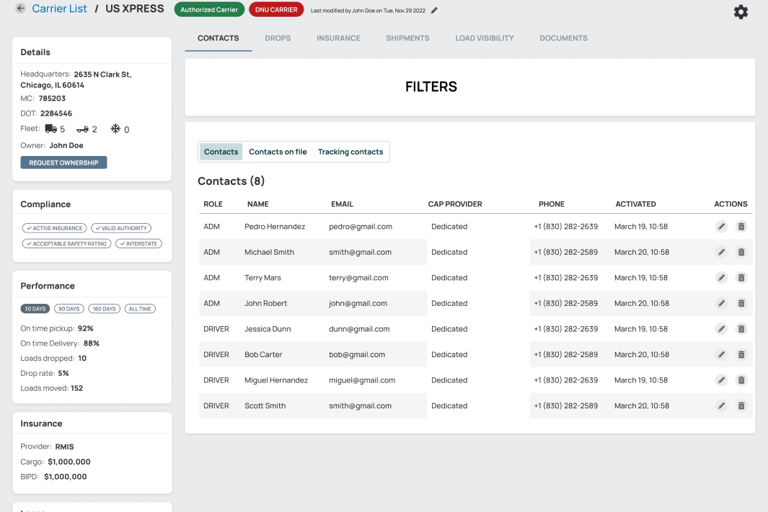Click the insurance provider RMIS

[x=65, y=447]
